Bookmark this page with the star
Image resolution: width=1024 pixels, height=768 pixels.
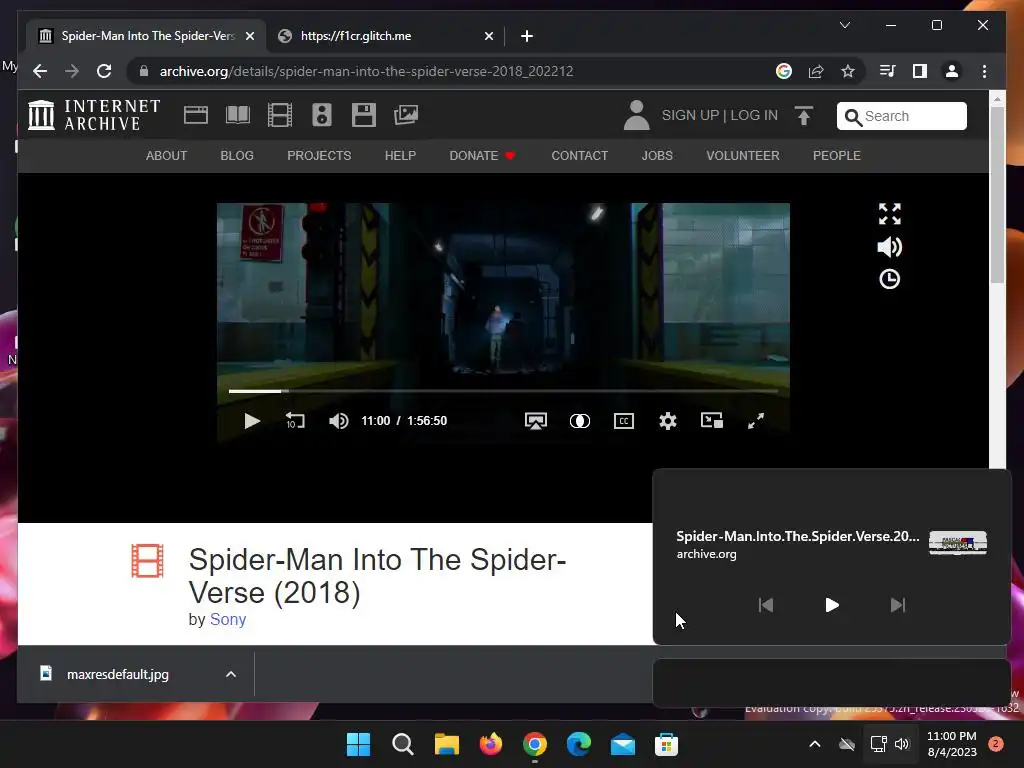click(x=848, y=71)
